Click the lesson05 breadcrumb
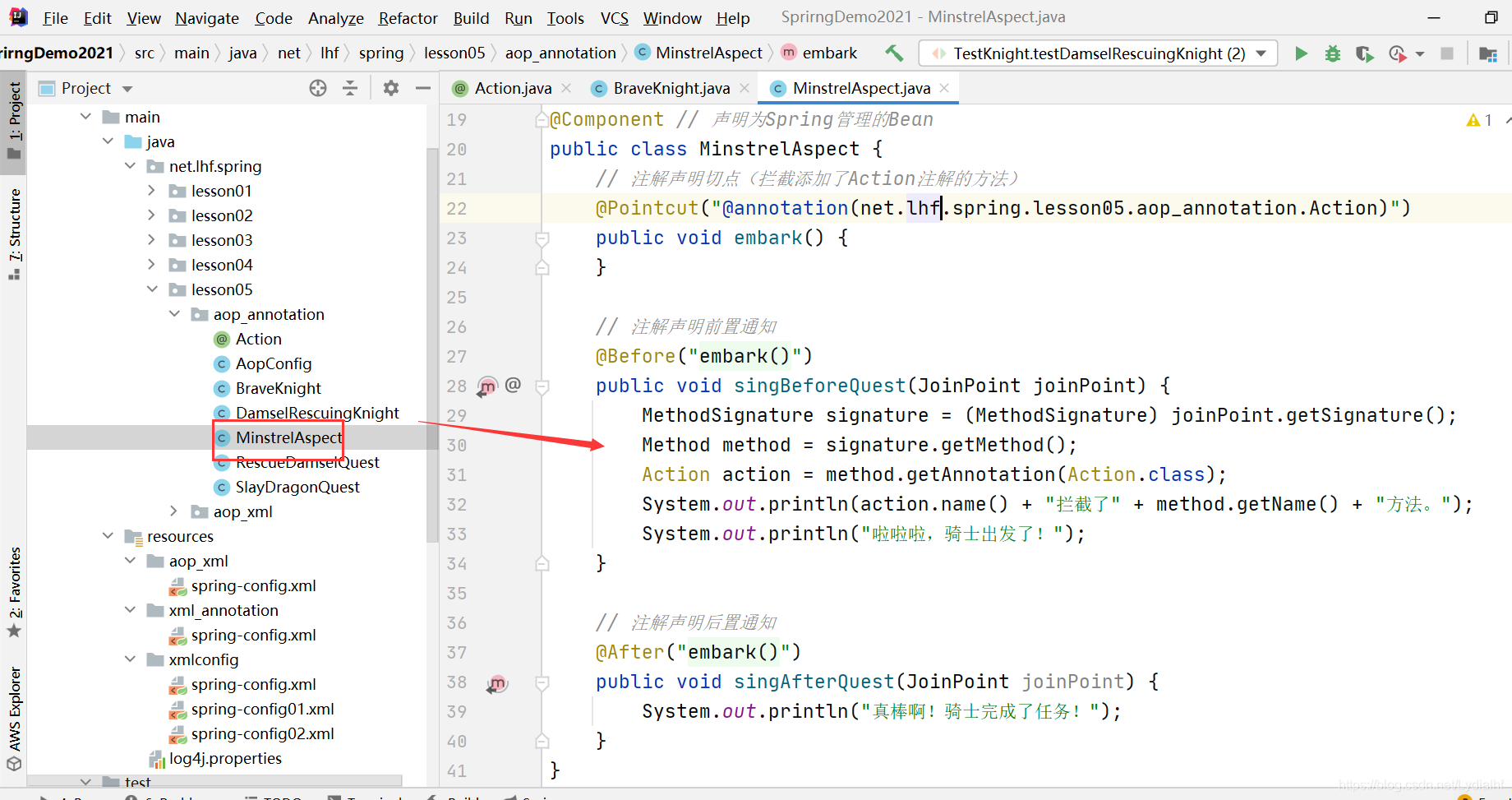The height and width of the screenshot is (800, 1512). (454, 53)
